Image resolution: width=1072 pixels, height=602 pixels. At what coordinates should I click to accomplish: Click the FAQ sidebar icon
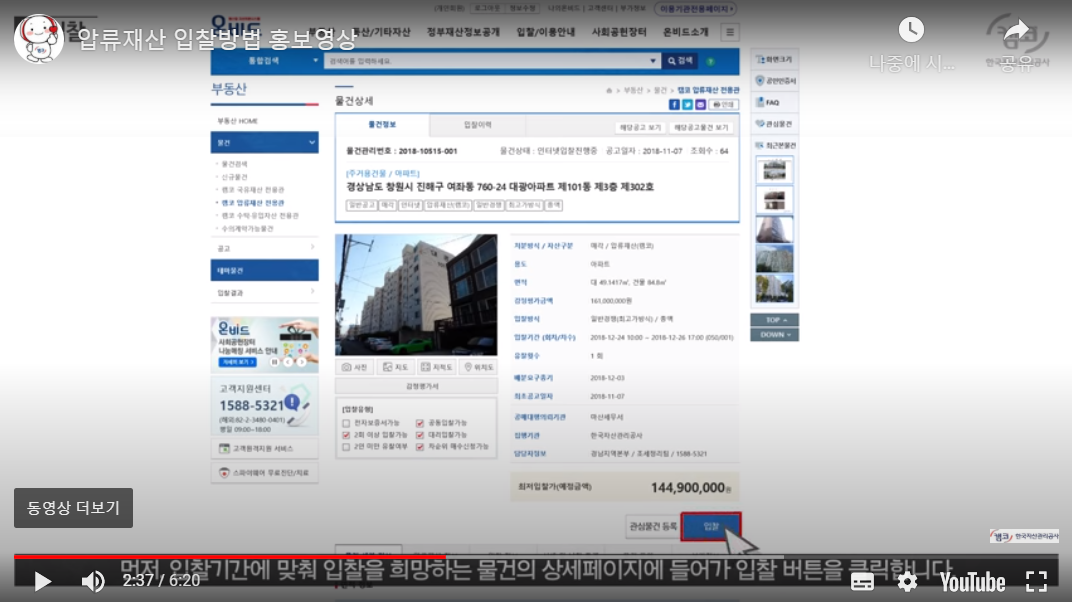768,102
